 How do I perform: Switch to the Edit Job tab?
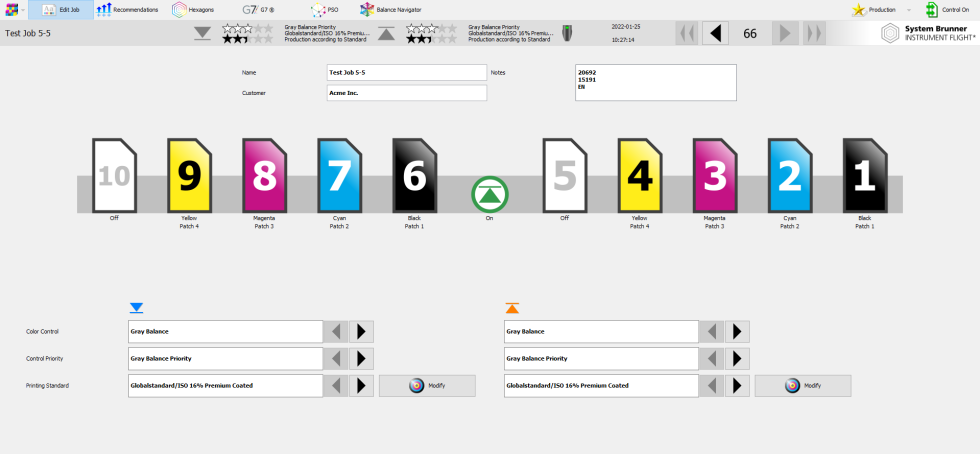coord(60,10)
